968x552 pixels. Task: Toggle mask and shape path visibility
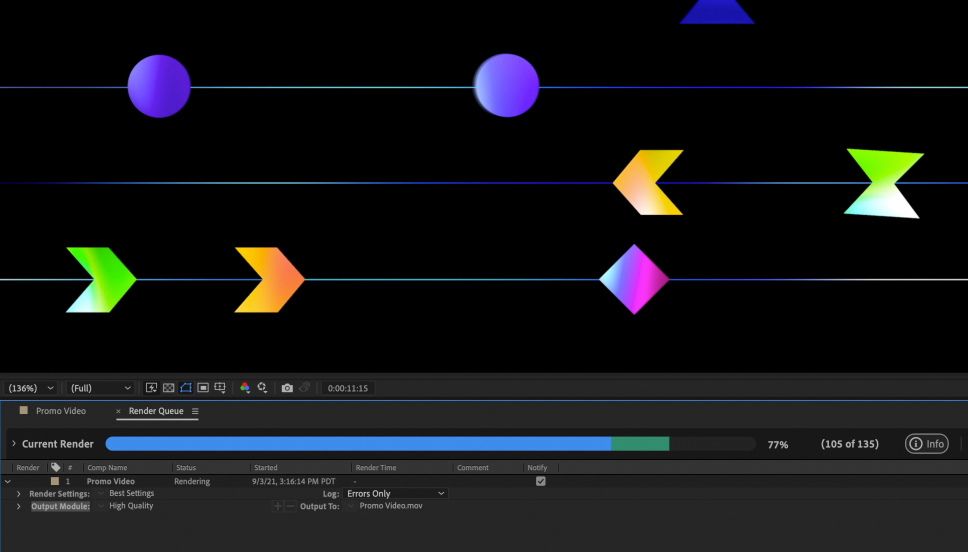pyautogui.click(x=186, y=388)
